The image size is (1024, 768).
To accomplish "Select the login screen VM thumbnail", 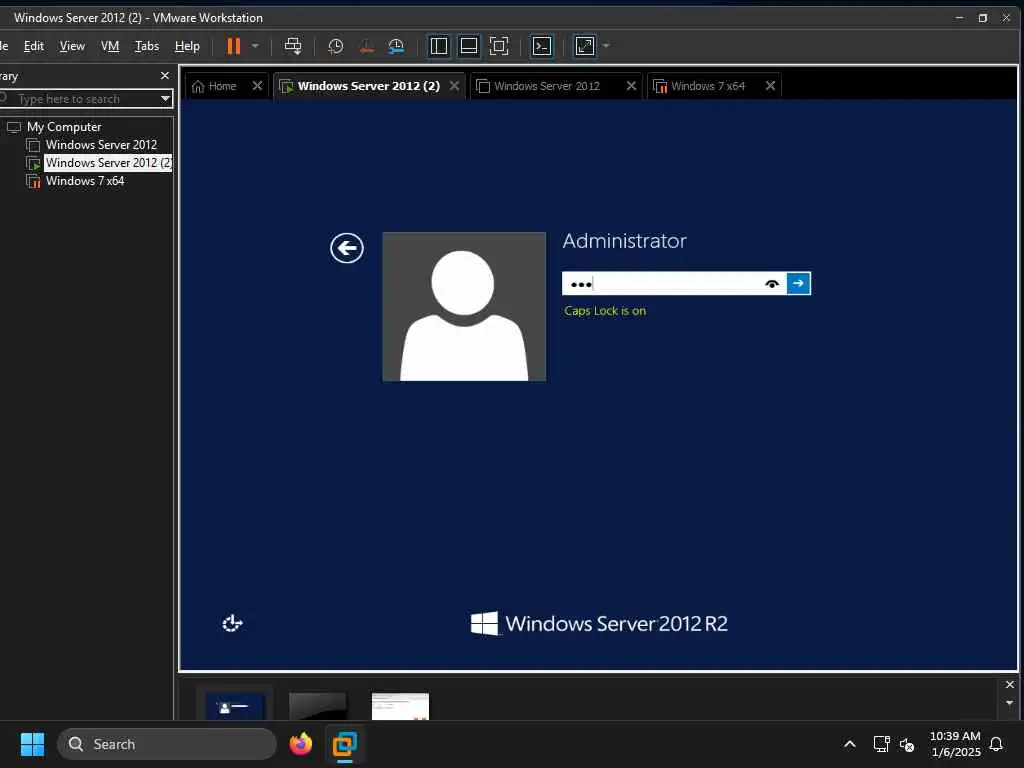I will (234, 706).
